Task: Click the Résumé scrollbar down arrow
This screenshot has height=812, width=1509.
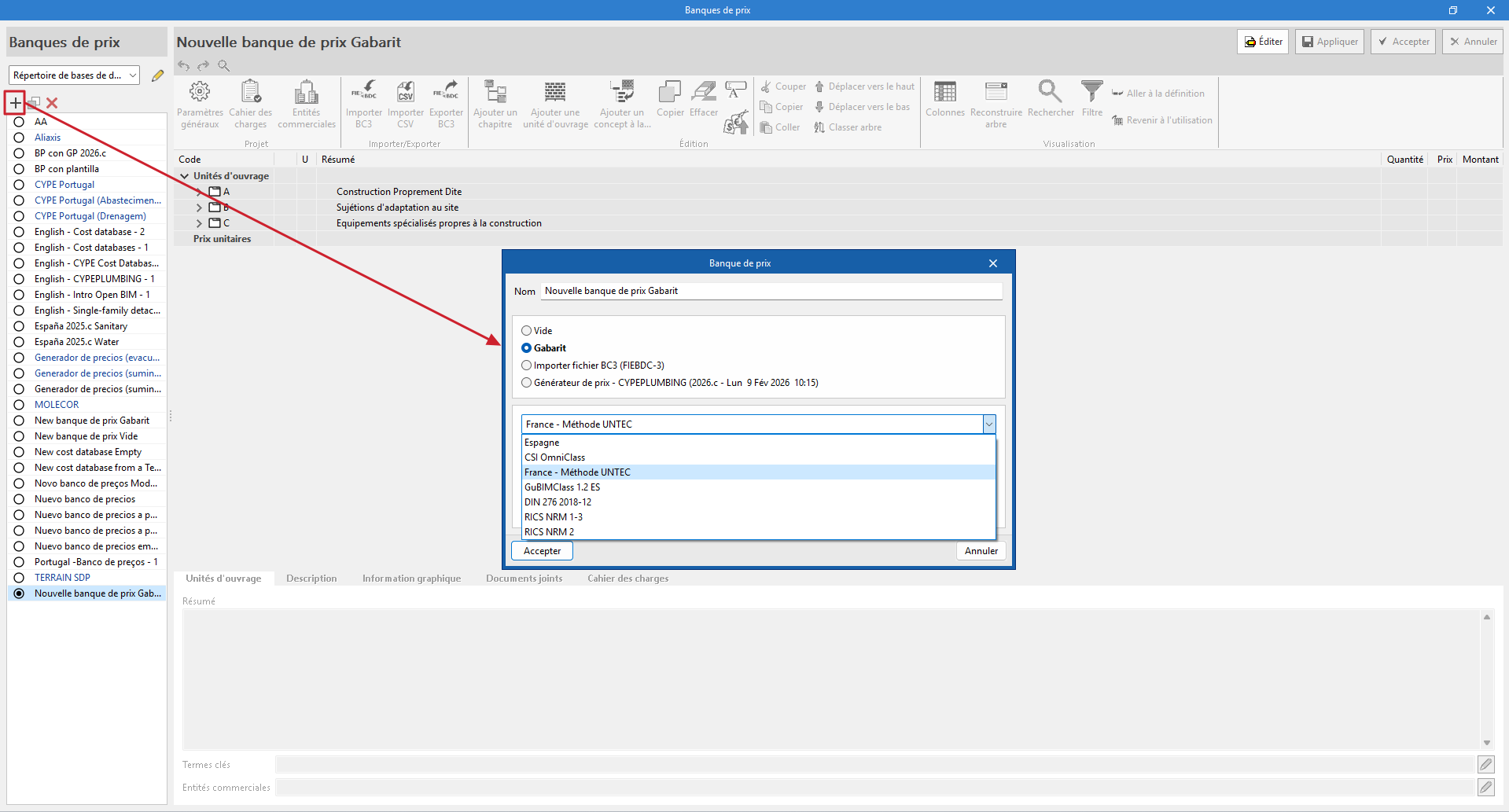Action: (x=1486, y=743)
